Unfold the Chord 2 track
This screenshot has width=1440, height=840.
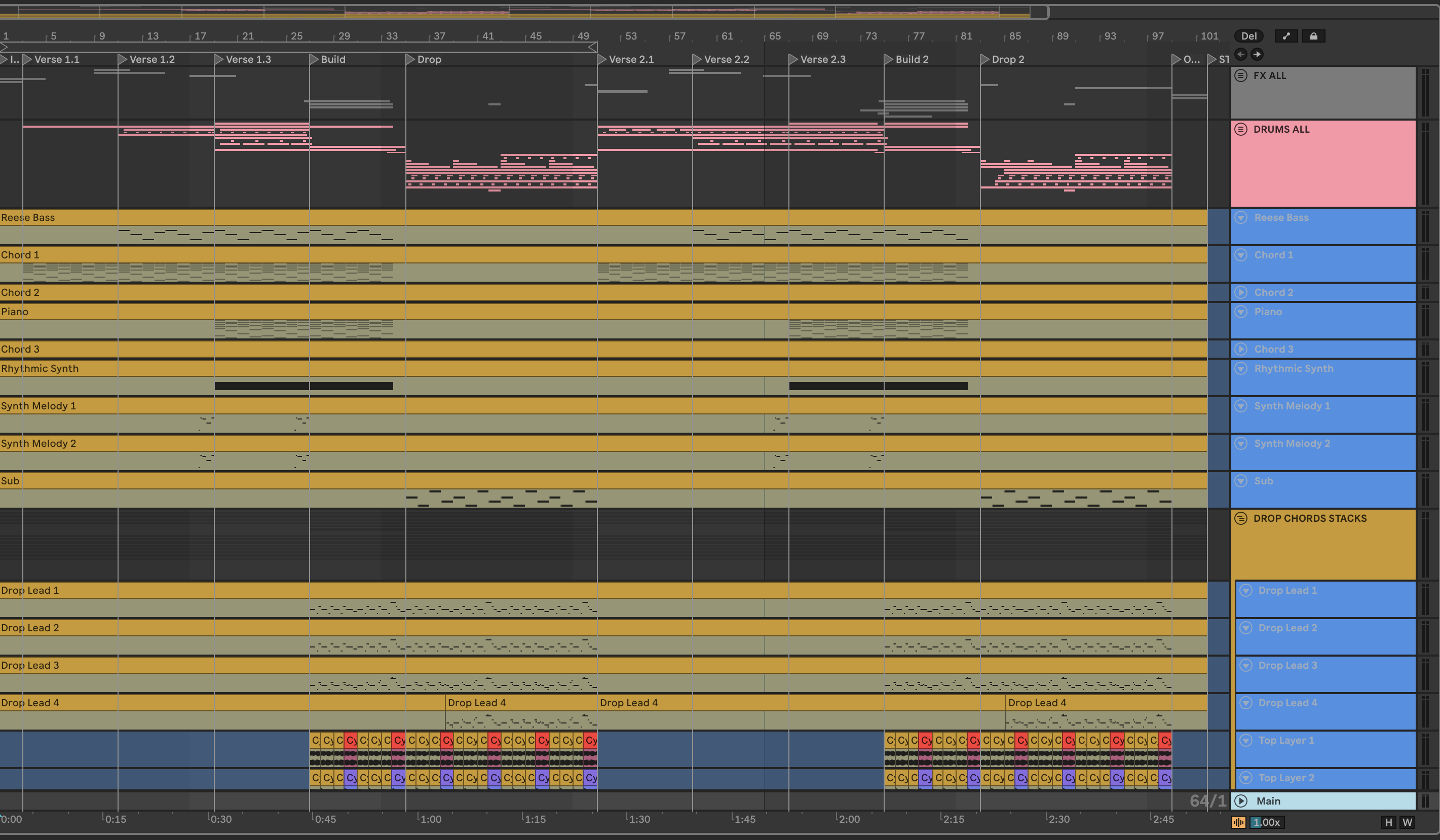click(x=1240, y=292)
